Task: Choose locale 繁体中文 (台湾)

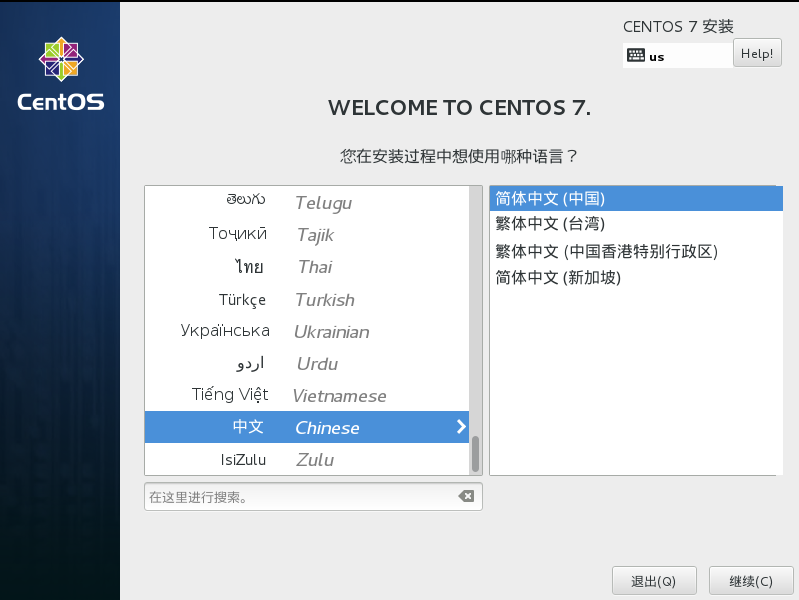Action: (636, 224)
